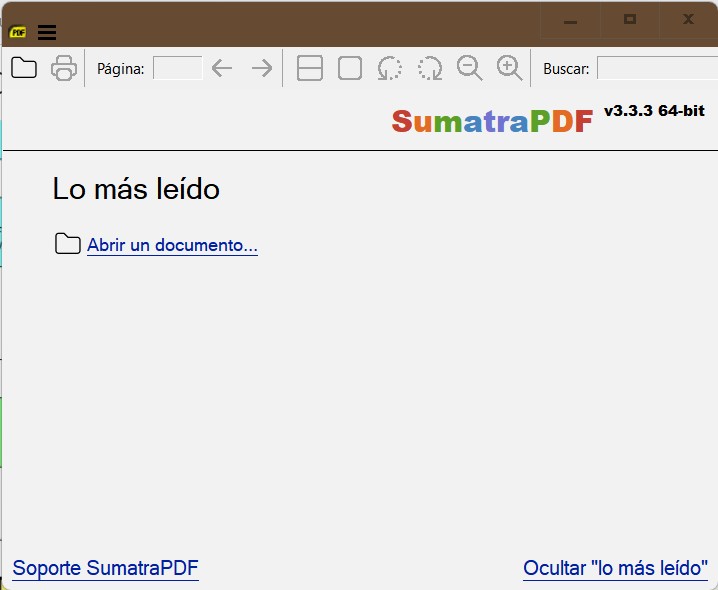Open the hamburger menu
This screenshot has height=590, width=718.
click(x=46, y=32)
